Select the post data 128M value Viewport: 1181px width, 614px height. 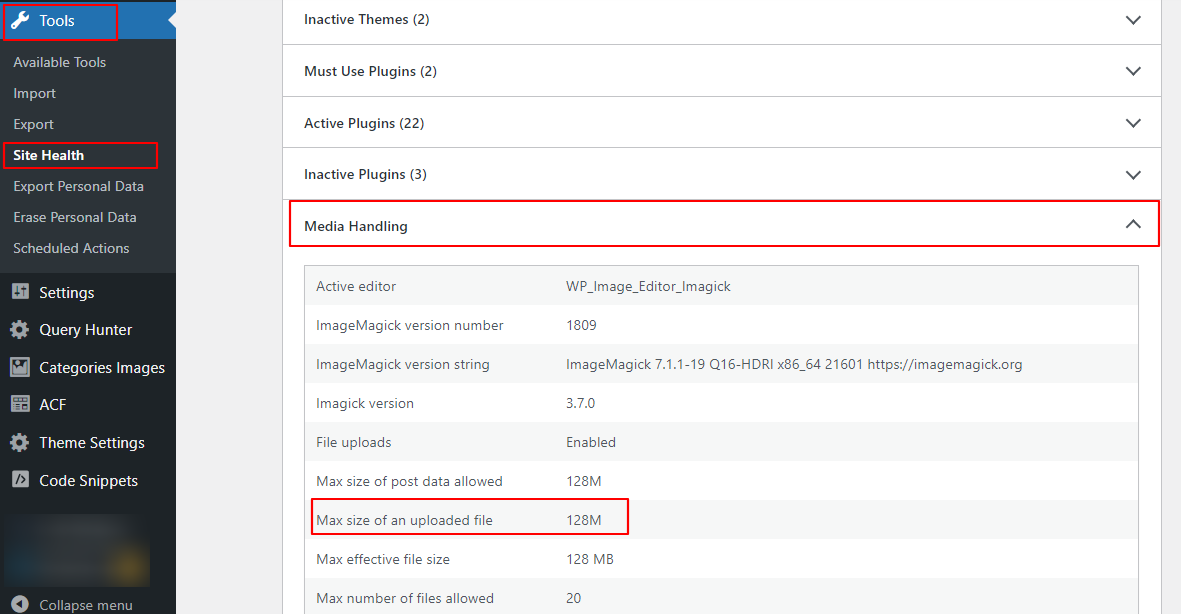tap(584, 481)
